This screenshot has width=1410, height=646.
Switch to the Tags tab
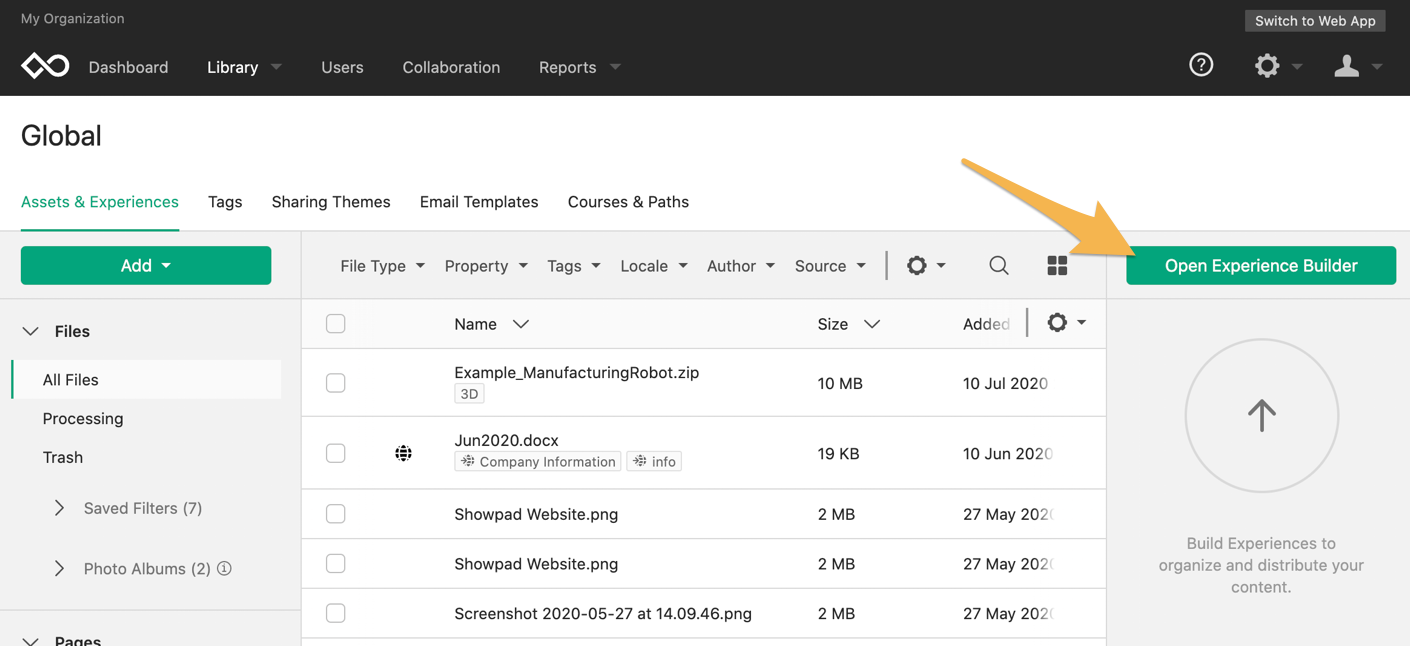point(225,202)
